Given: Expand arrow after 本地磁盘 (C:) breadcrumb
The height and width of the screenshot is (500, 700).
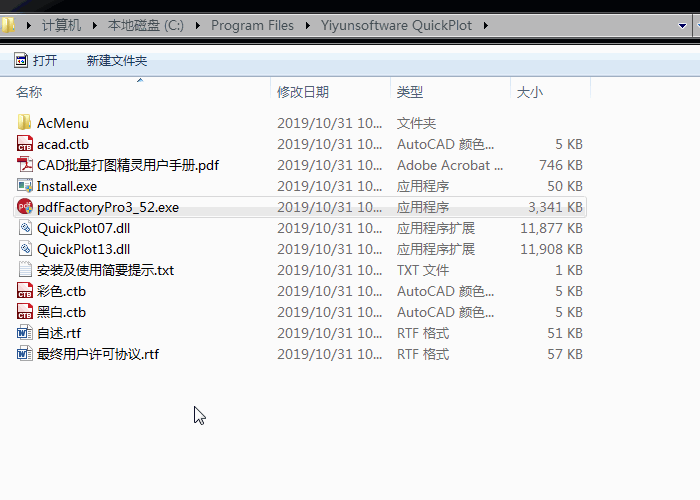Looking at the screenshot, I should (198, 25).
